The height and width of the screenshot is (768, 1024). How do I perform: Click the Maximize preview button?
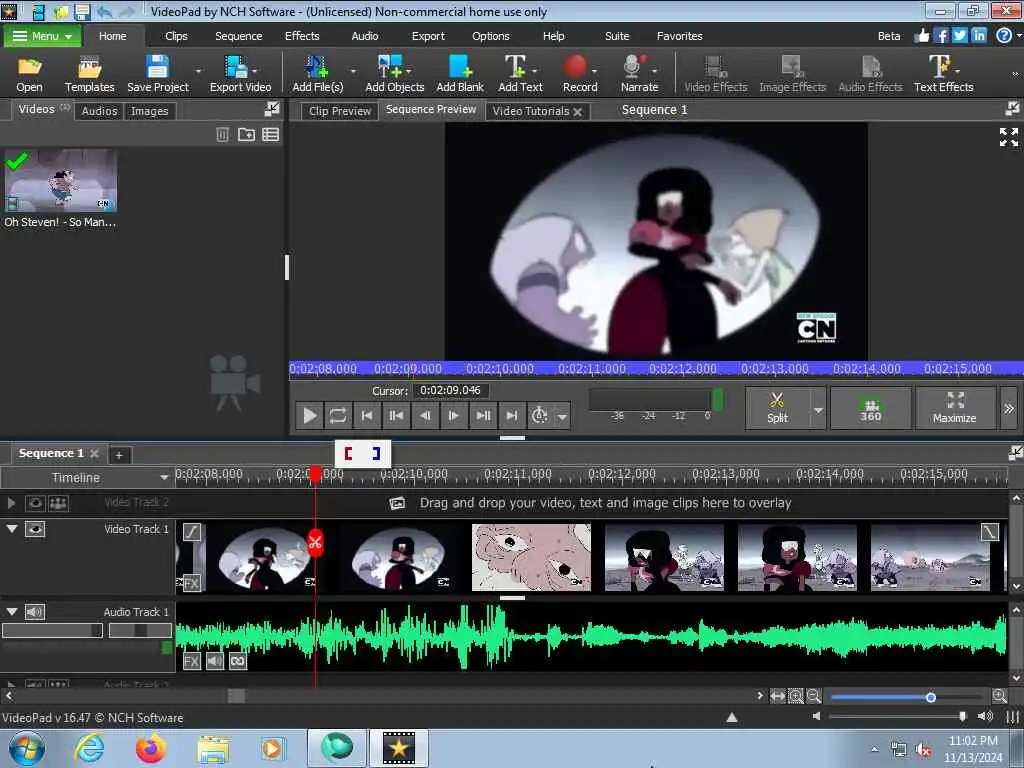[x=954, y=409]
